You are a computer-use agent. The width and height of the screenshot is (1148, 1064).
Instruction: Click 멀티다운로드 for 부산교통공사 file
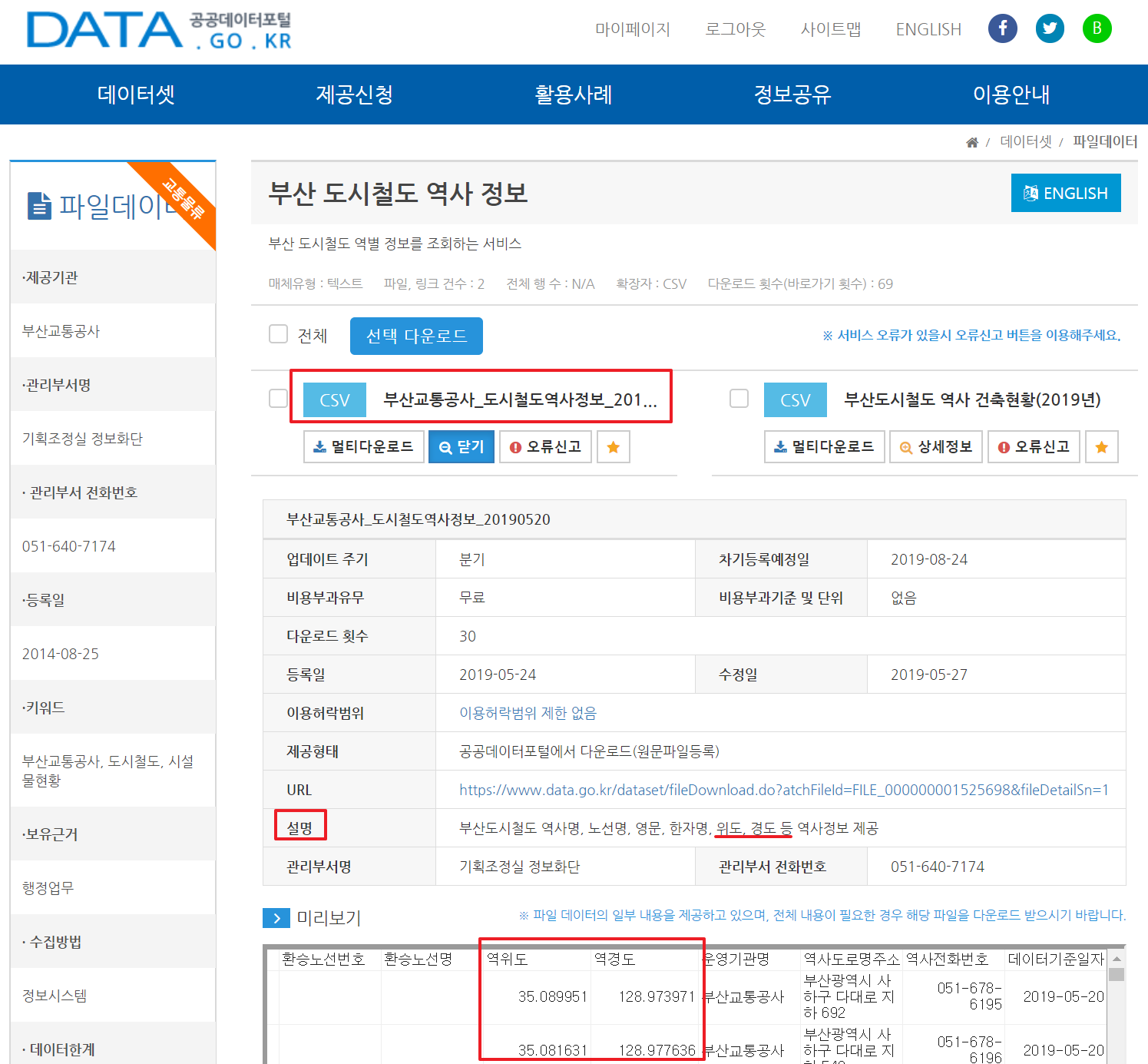pos(364,447)
